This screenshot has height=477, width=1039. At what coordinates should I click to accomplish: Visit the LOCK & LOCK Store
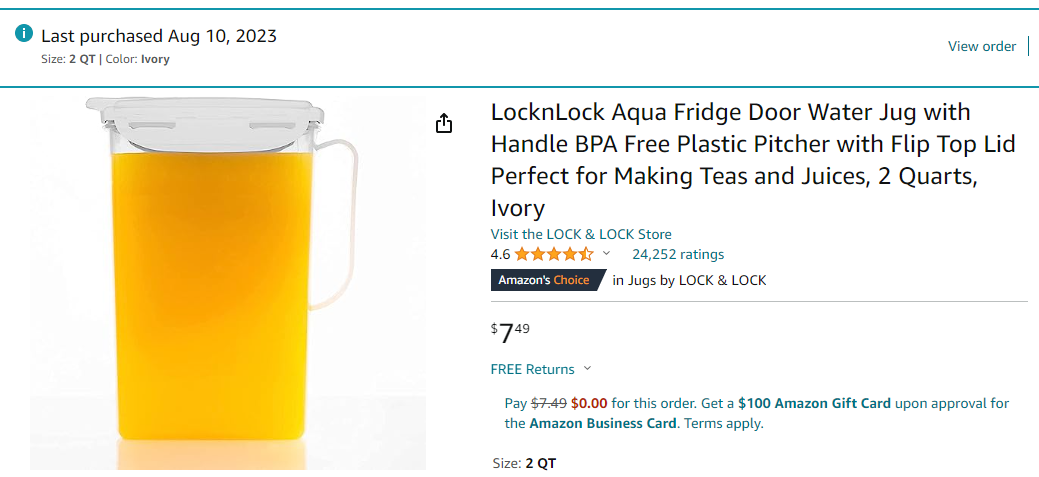[581, 234]
